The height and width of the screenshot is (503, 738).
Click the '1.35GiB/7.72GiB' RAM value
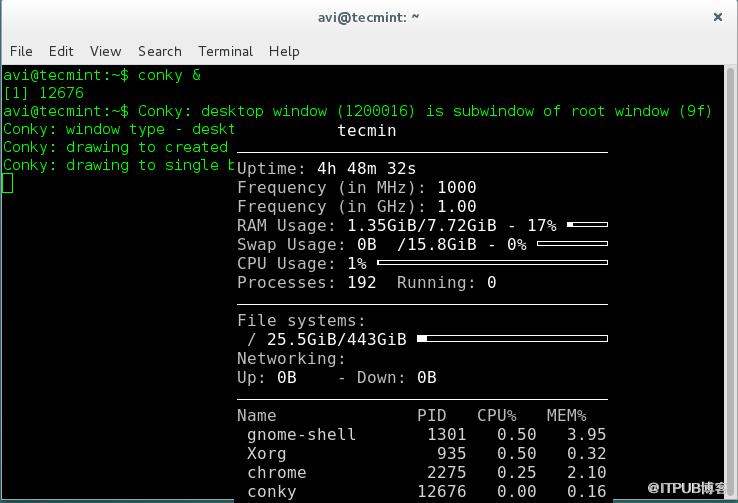coord(422,225)
